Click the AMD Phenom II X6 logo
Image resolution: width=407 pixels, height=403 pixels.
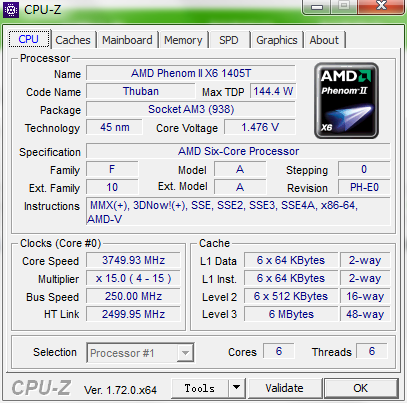pos(346,100)
